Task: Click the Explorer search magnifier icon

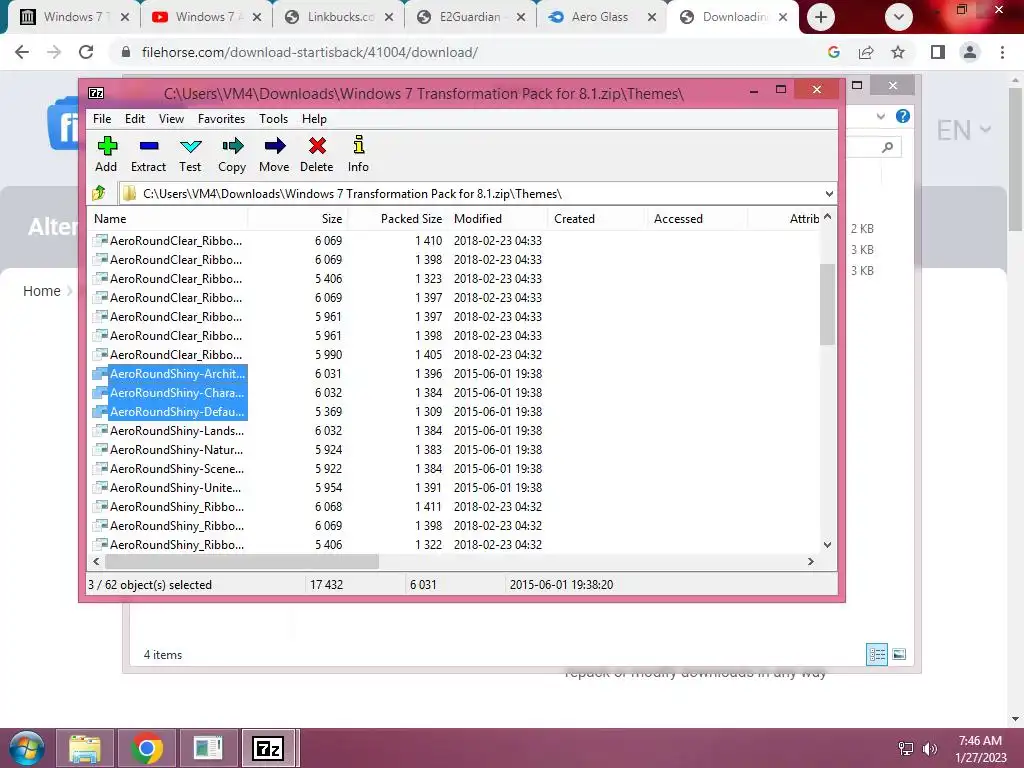Action: (x=887, y=147)
